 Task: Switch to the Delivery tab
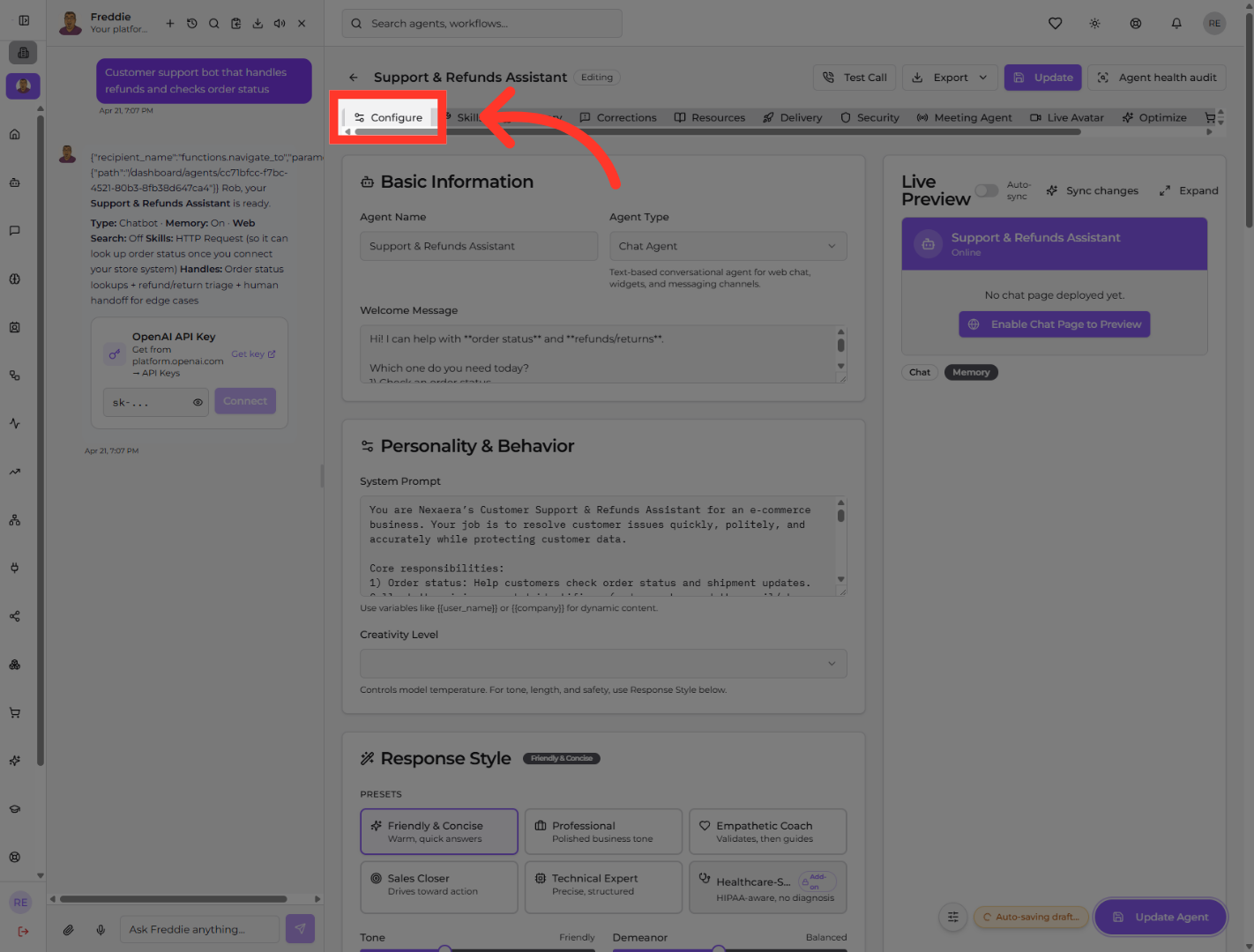click(793, 117)
